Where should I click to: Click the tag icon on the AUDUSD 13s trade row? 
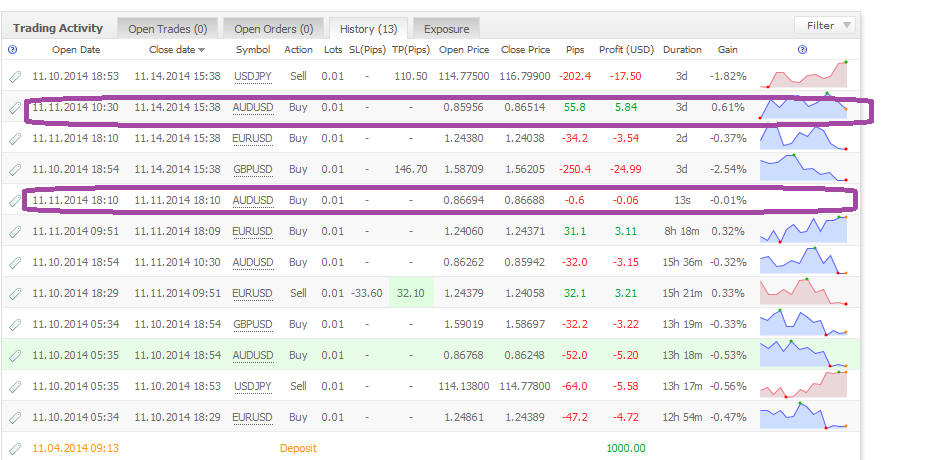15,201
